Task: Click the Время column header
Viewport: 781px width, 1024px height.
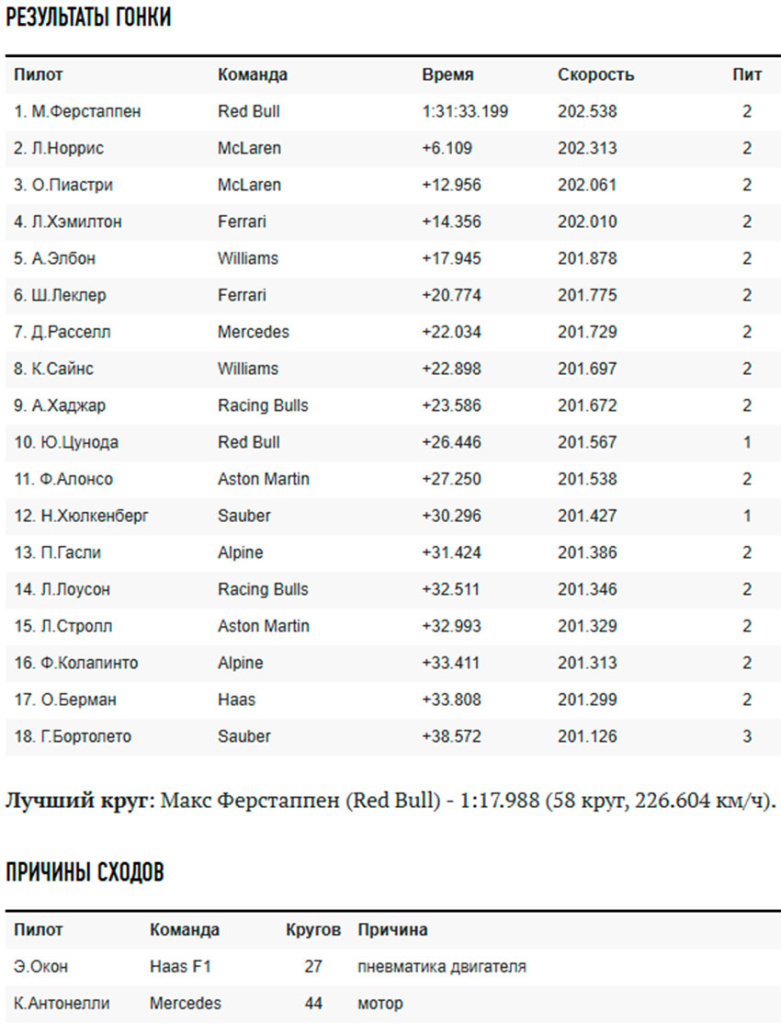Action: click(x=447, y=74)
